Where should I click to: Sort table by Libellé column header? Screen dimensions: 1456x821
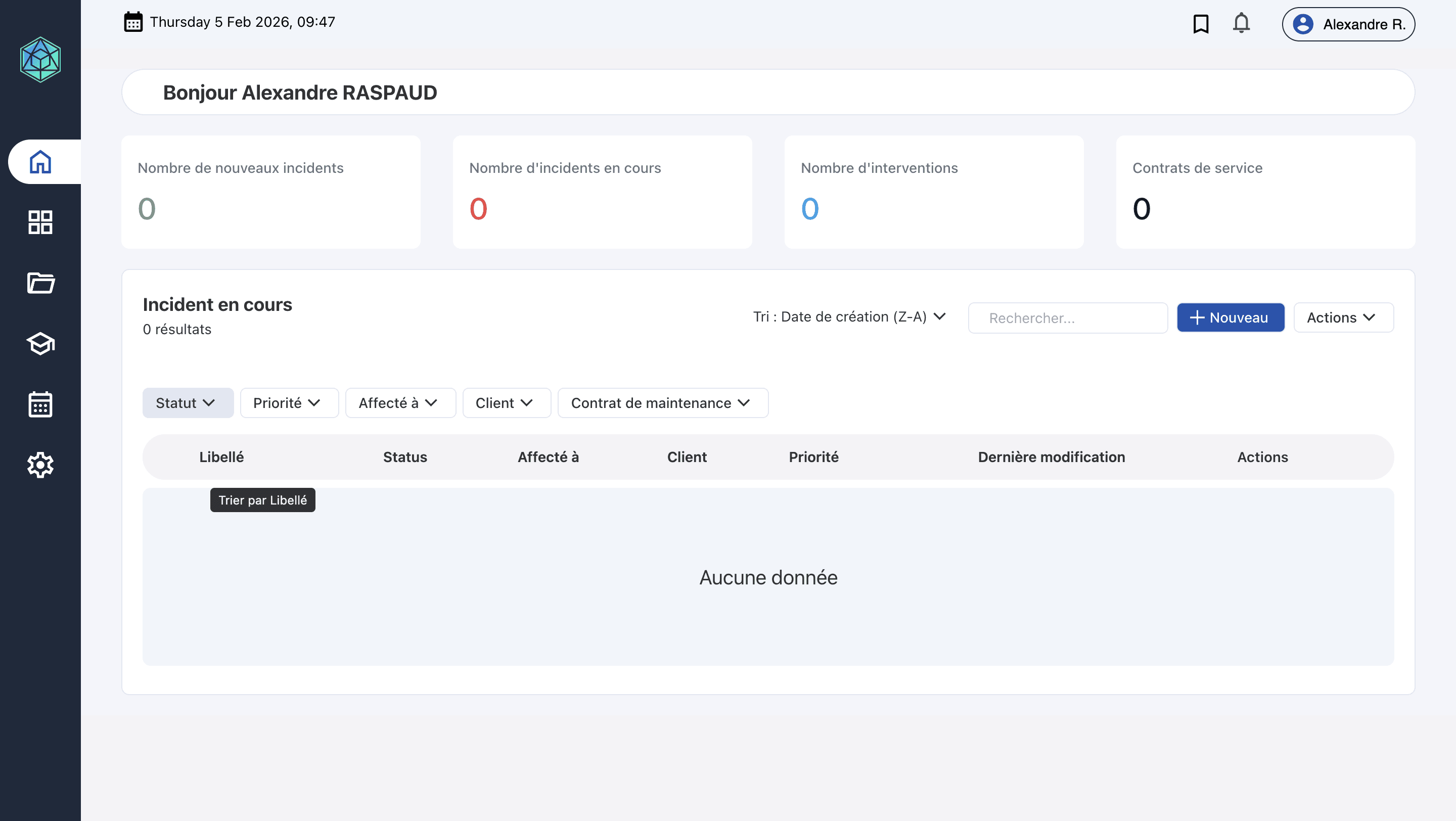point(221,457)
